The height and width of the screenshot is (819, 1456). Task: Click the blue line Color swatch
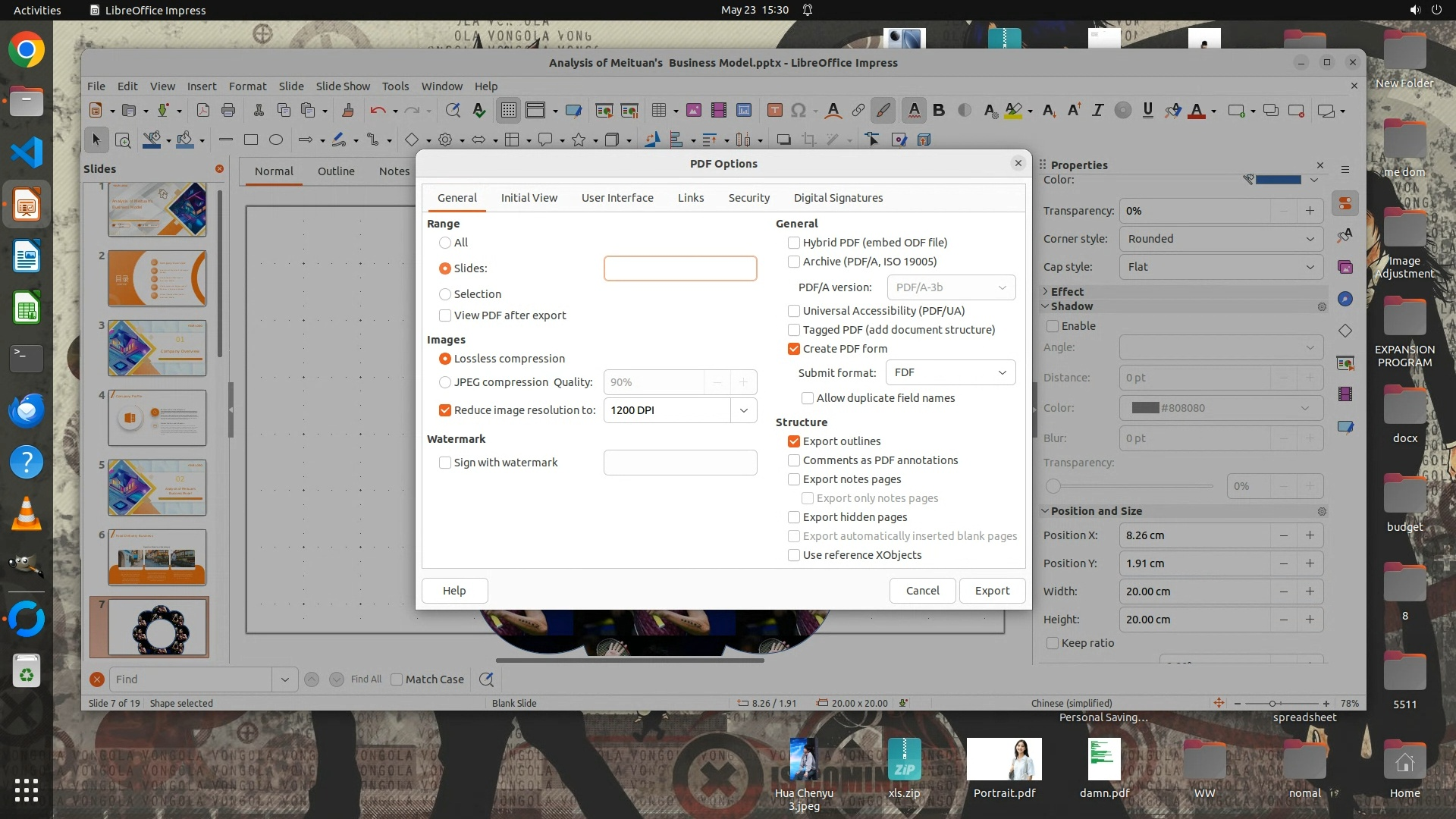click(x=1279, y=180)
